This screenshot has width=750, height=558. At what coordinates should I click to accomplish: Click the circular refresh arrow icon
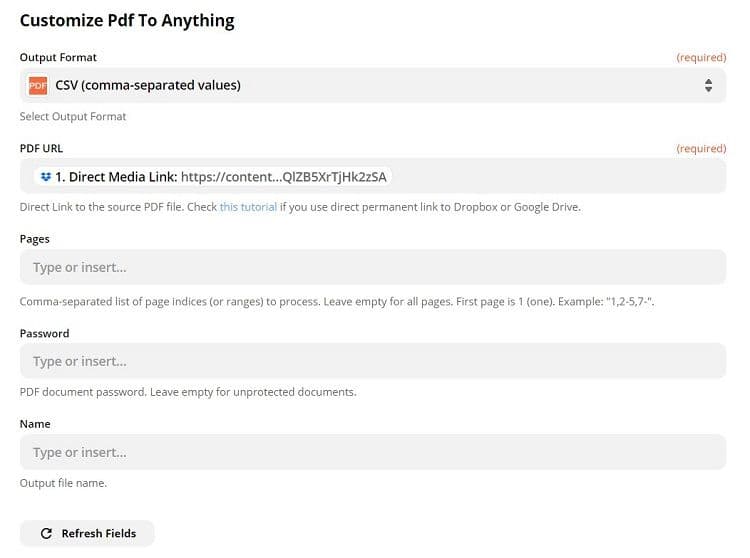coord(46,534)
